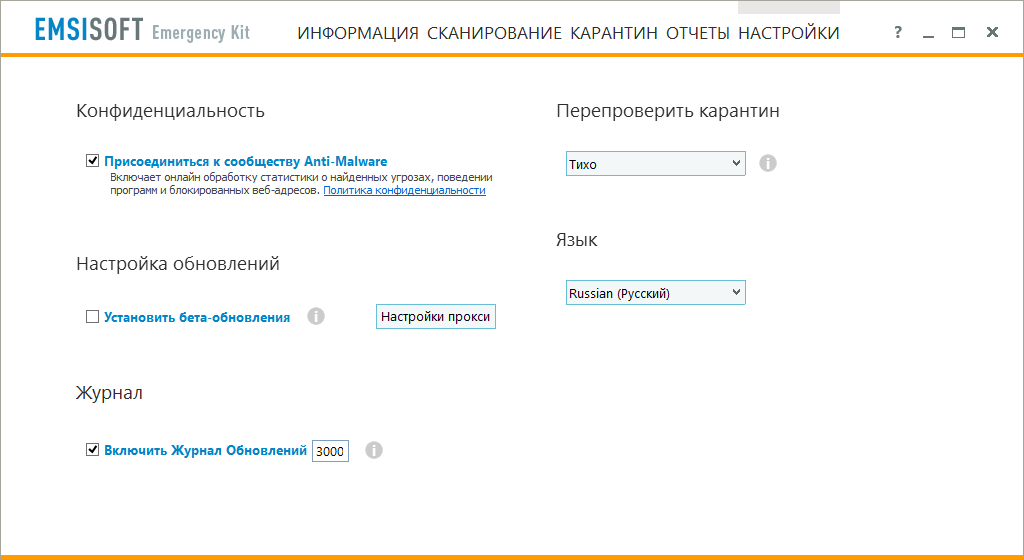Go to the КАРАНТИН tab

click(x=614, y=33)
